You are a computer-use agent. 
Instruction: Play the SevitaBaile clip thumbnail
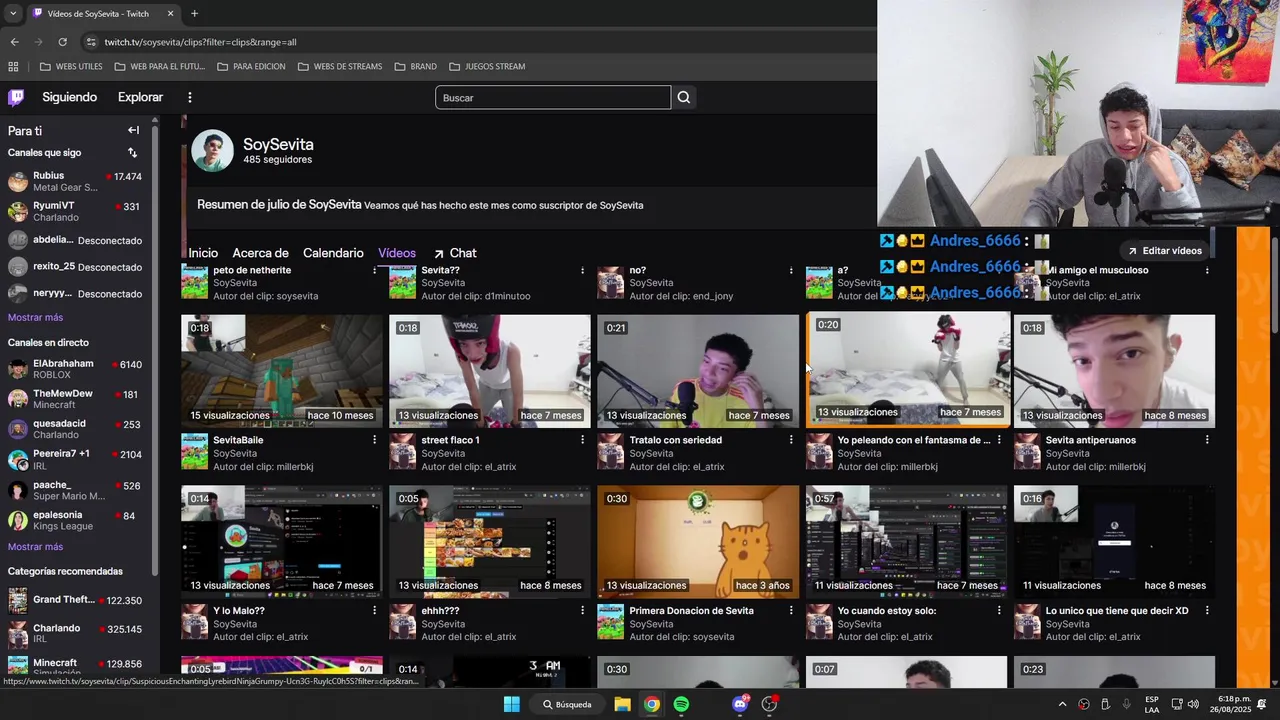click(282, 371)
